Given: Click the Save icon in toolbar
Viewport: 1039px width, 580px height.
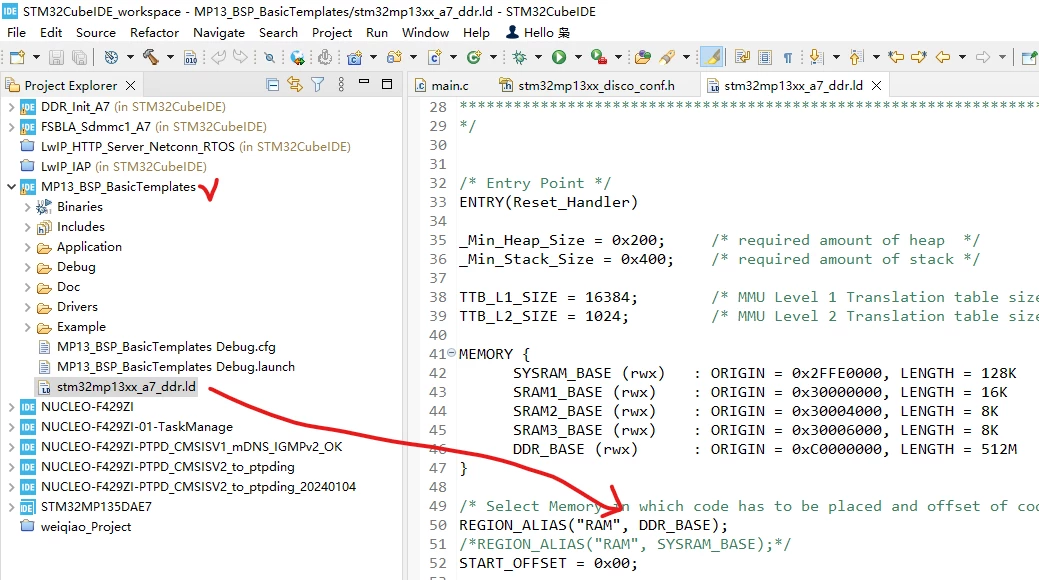Looking at the screenshot, I should (x=56, y=58).
